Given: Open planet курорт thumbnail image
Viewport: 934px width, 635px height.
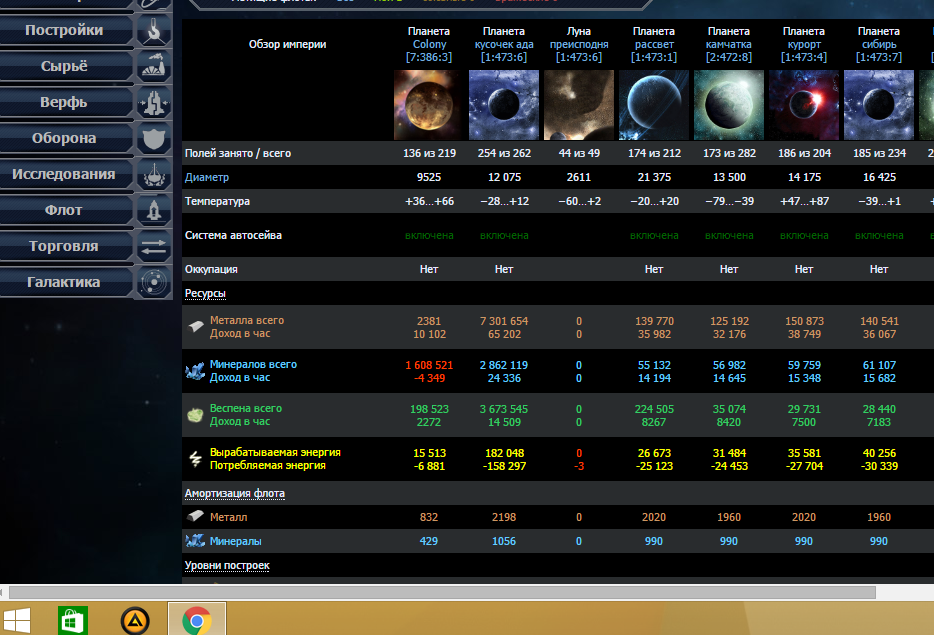Looking at the screenshot, I should pos(804,105).
